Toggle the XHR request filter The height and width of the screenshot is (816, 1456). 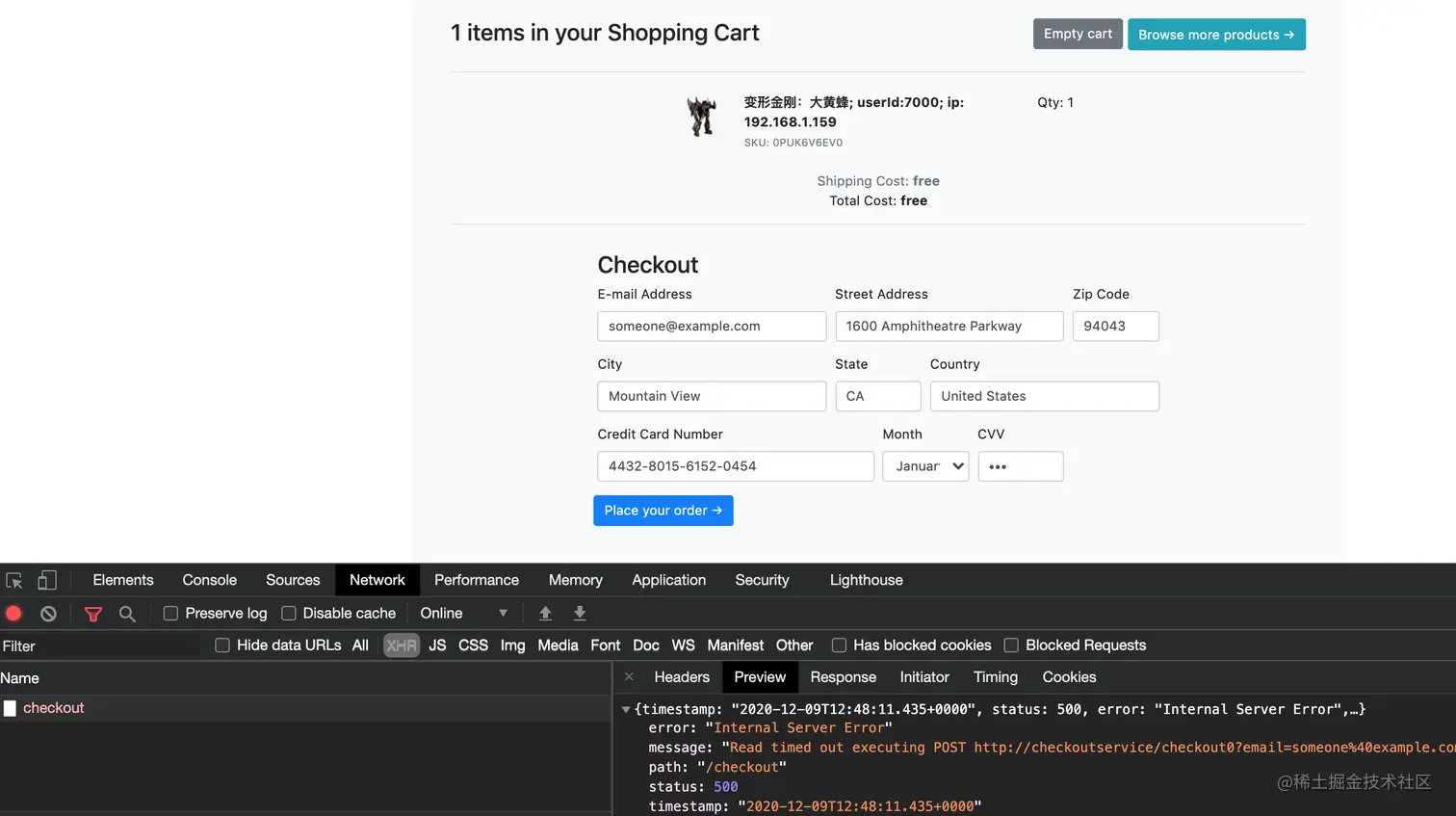coord(402,645)
